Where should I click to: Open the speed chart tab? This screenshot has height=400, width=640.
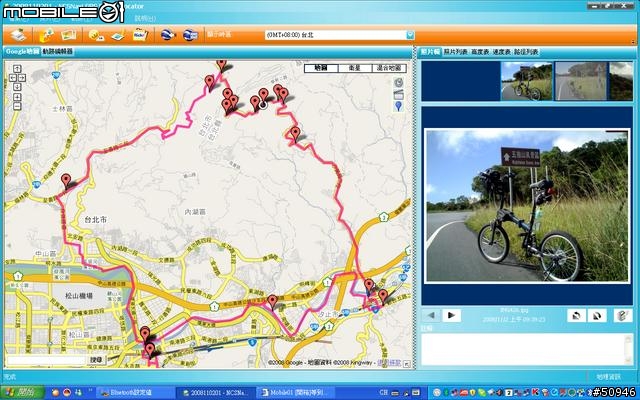tap(502, 52)
